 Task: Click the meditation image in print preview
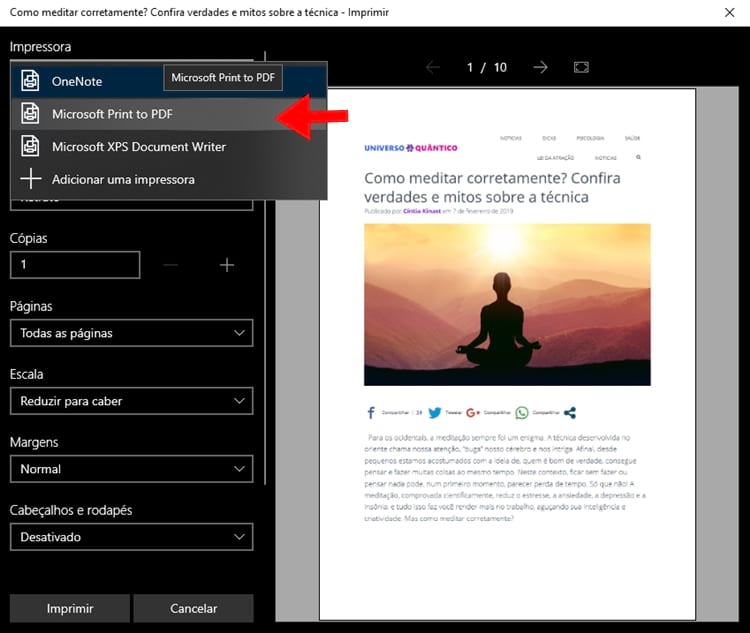click(507, 304)
